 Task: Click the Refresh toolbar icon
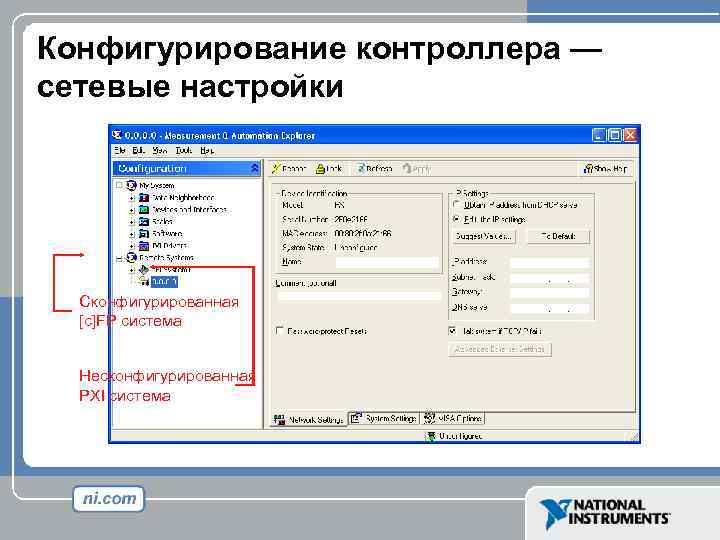[361, 169]
